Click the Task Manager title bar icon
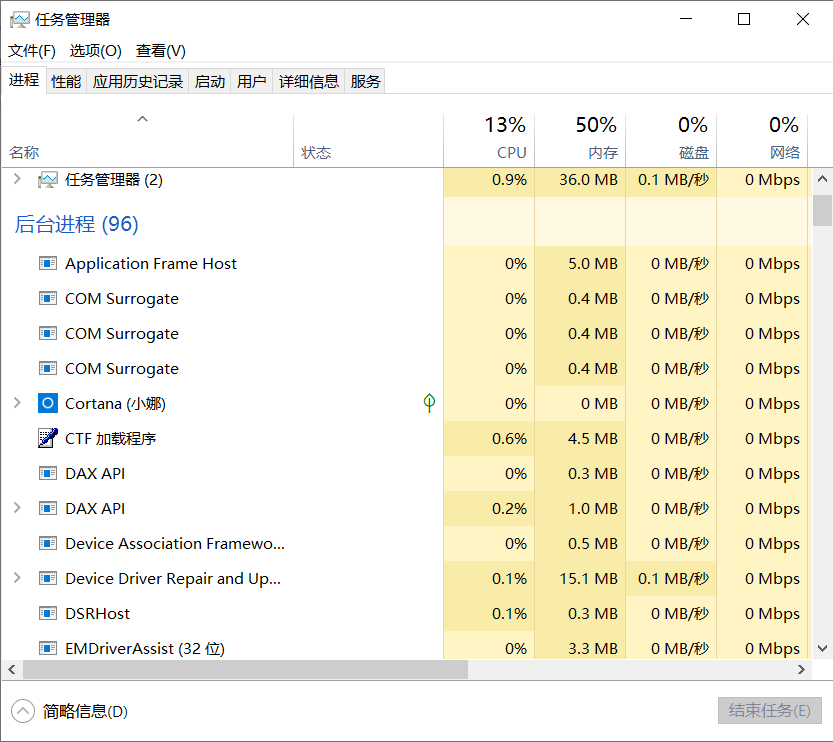Image resolution: width=833 pixels, height=742 pixels. (x=20, y=20)
